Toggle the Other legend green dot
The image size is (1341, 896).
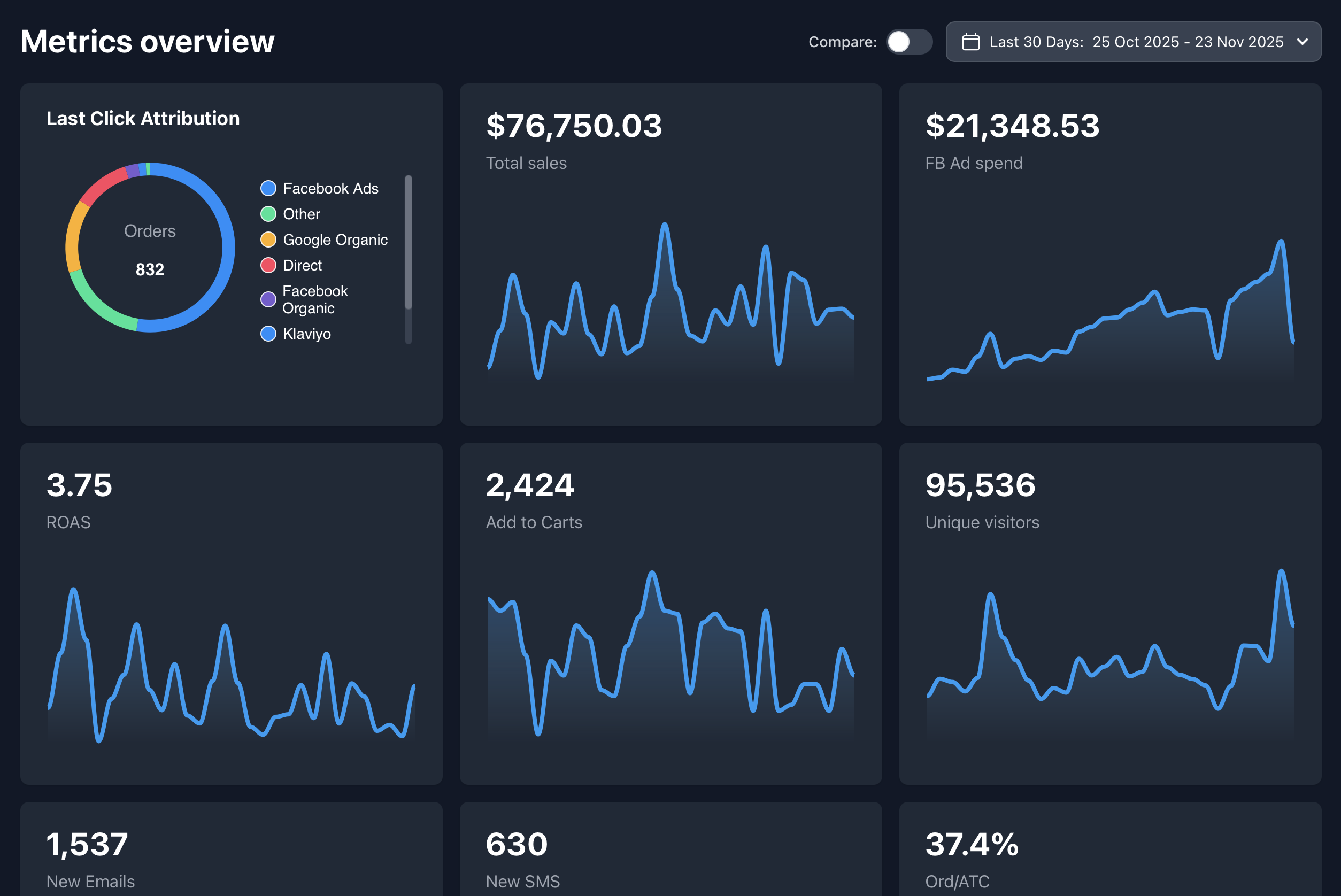[x=268, y=214]
